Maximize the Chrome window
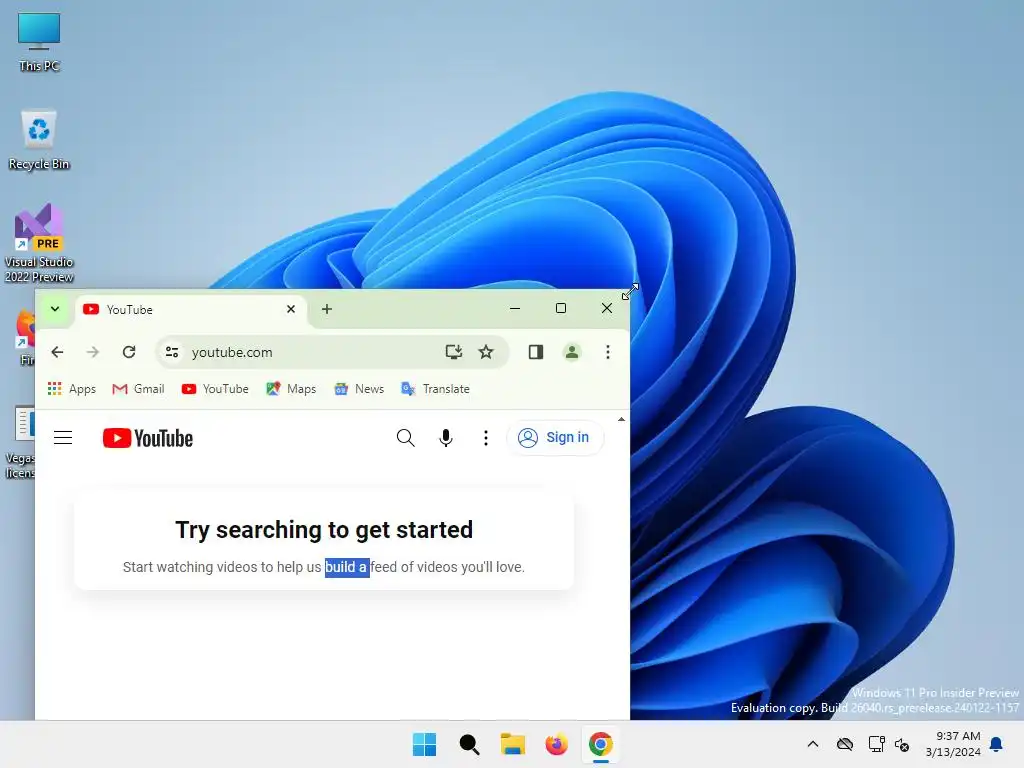 pyautogui.click(x=561, y=308)
